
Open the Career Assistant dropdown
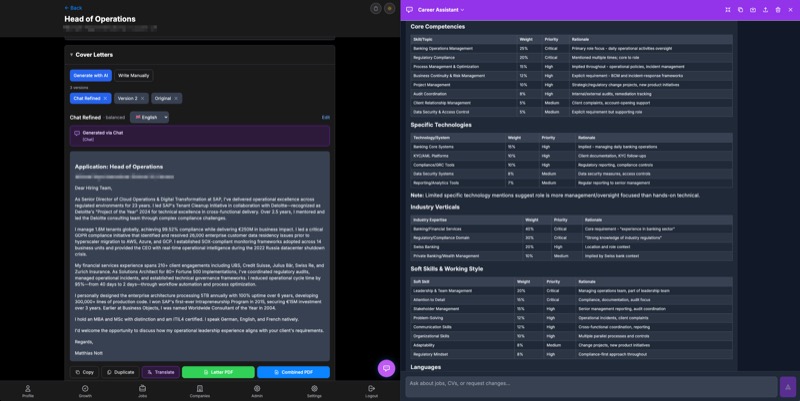tap(441, 10)
